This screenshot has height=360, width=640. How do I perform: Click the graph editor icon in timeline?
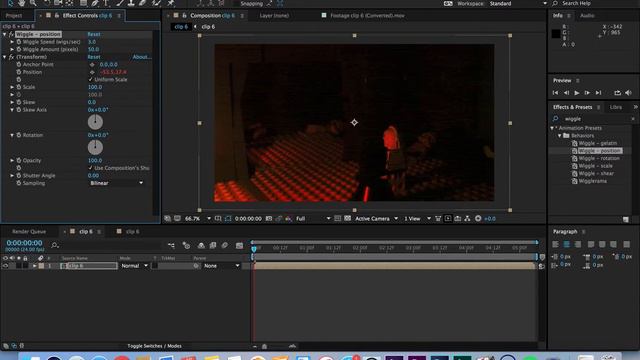click(x=240, y=245)
